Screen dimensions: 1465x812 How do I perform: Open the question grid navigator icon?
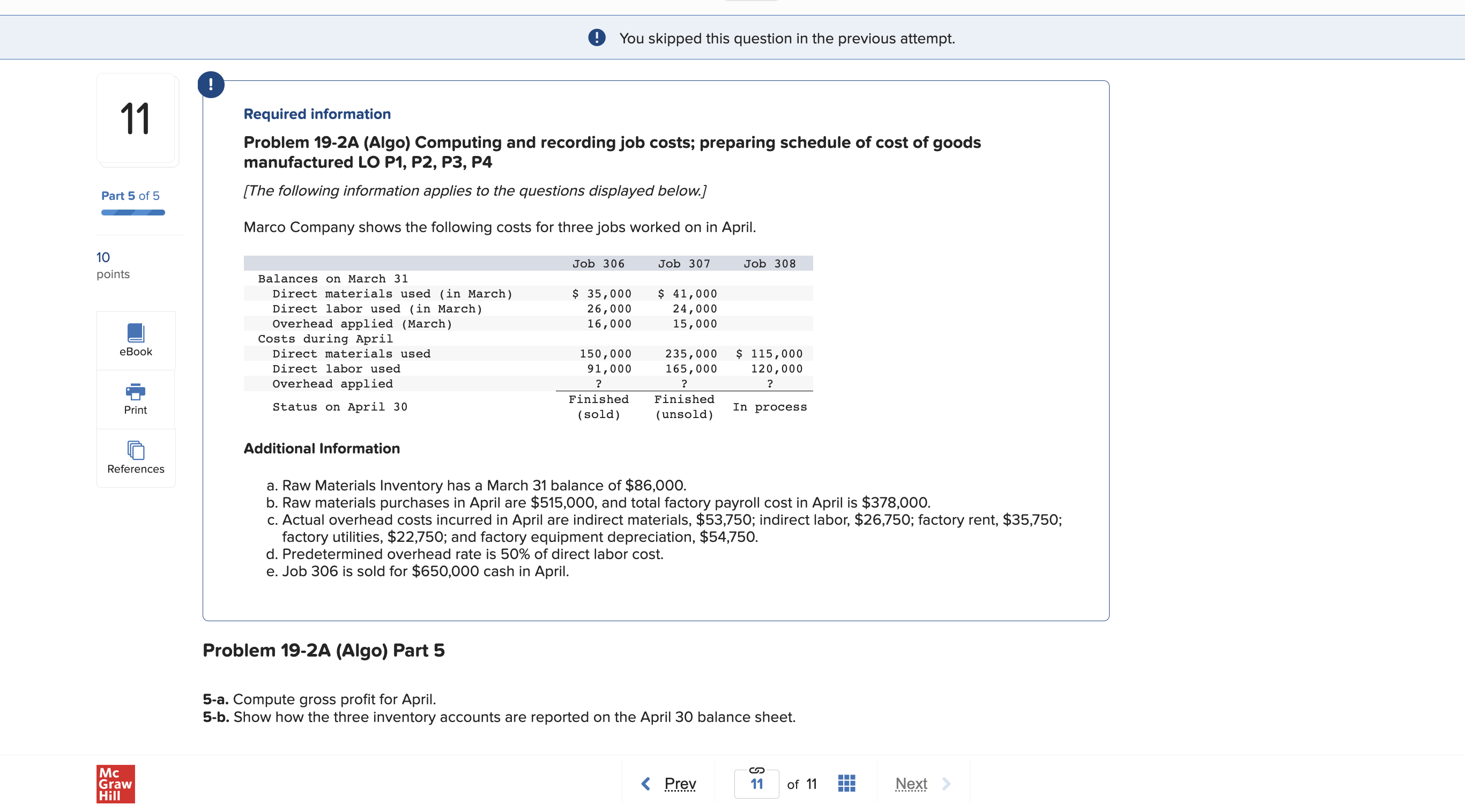(846, 784)
